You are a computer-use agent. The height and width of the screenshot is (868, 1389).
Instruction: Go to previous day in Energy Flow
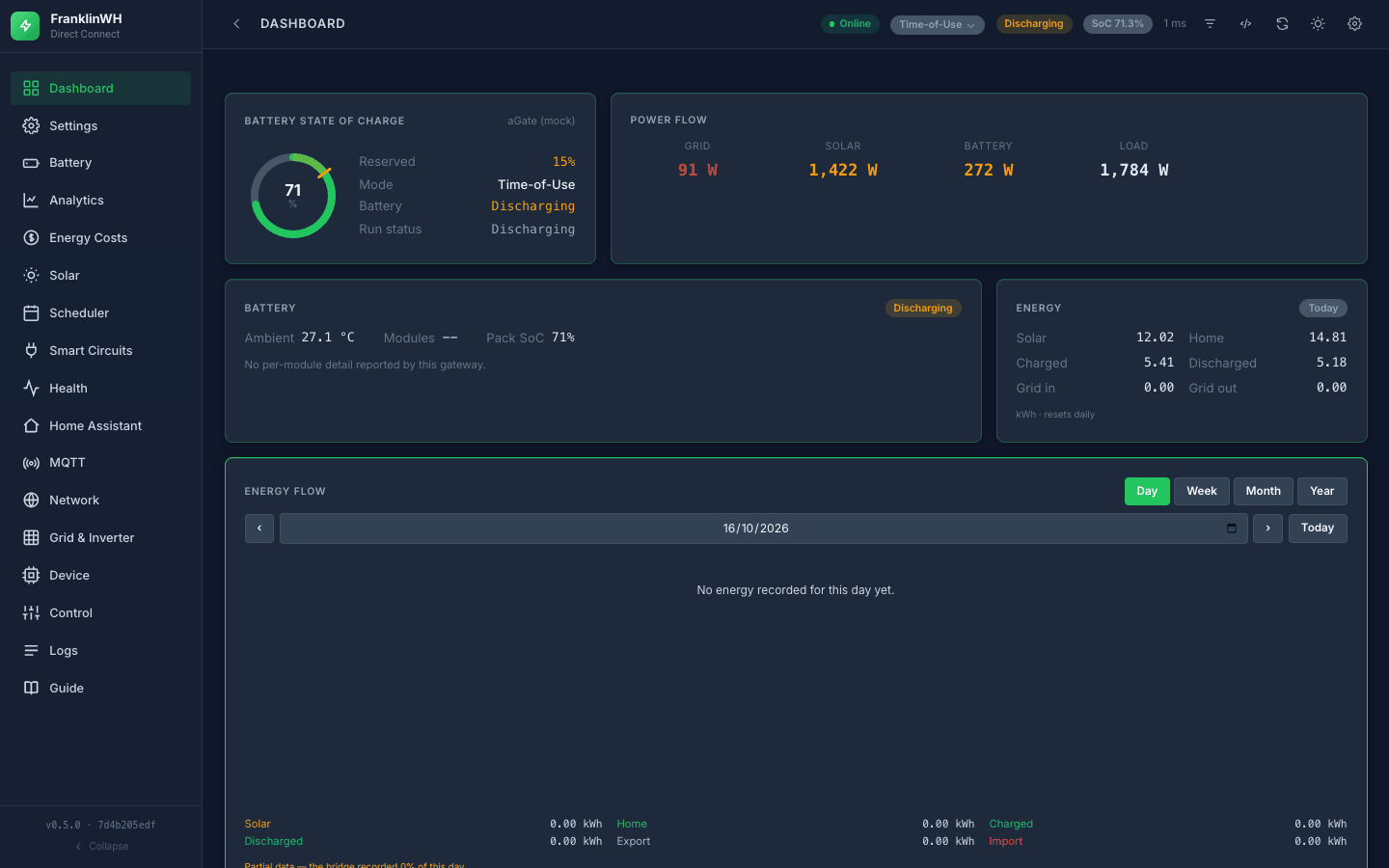(x=259, y=529)
